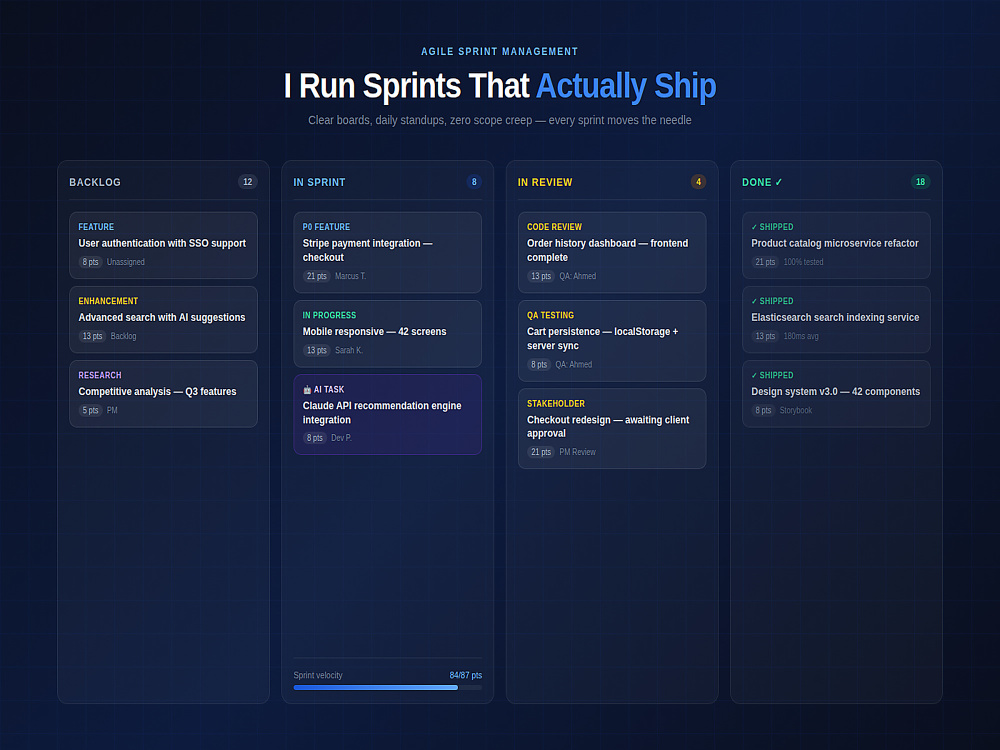Click the QA TESTING tag label
Image resolution: width=1000 pixels, height=750 pixels.
click(550, 315)
